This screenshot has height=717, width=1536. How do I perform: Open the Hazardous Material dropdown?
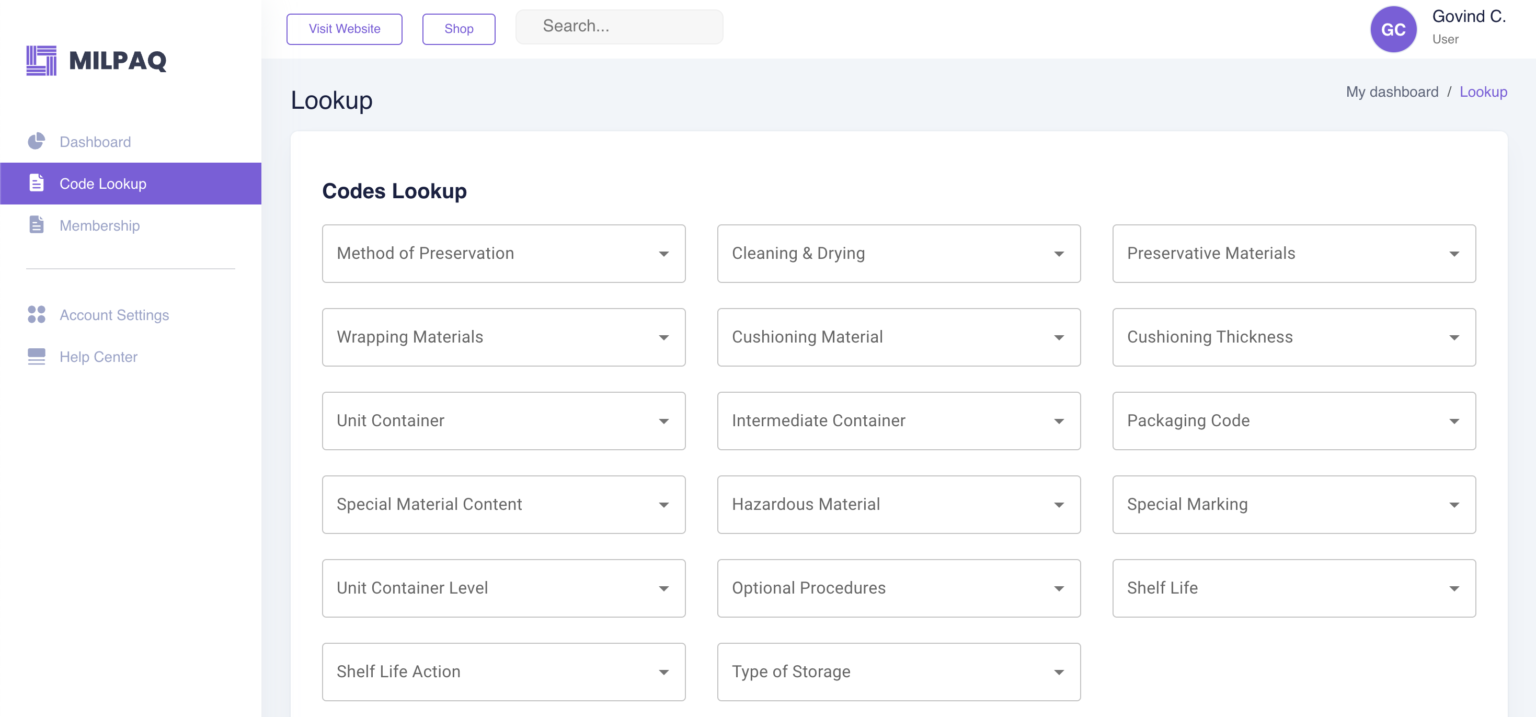pyautogui.click(x=898, y=505)
